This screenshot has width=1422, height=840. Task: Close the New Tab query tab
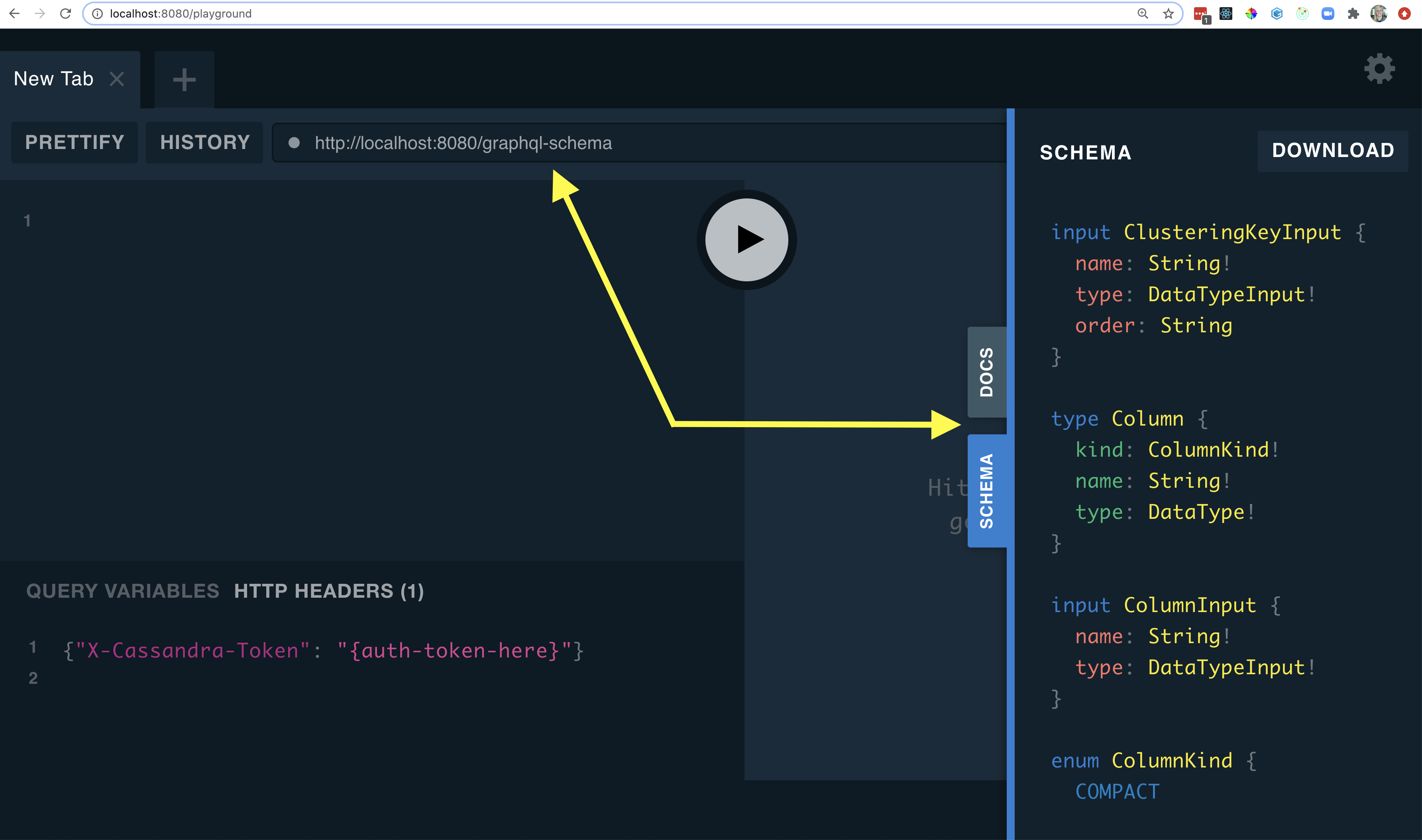click(117, 79)
